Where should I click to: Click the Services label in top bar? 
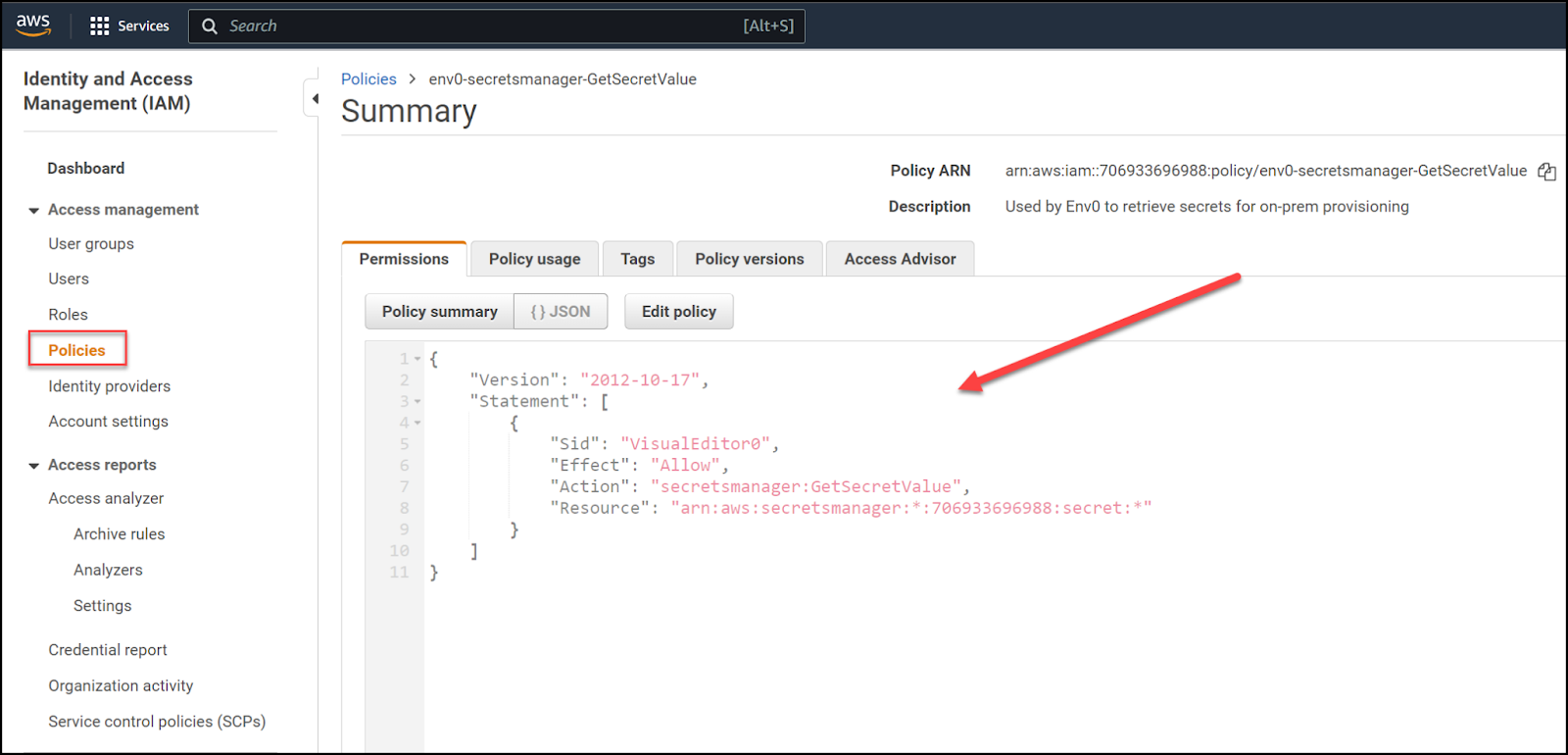pos(143,26)
